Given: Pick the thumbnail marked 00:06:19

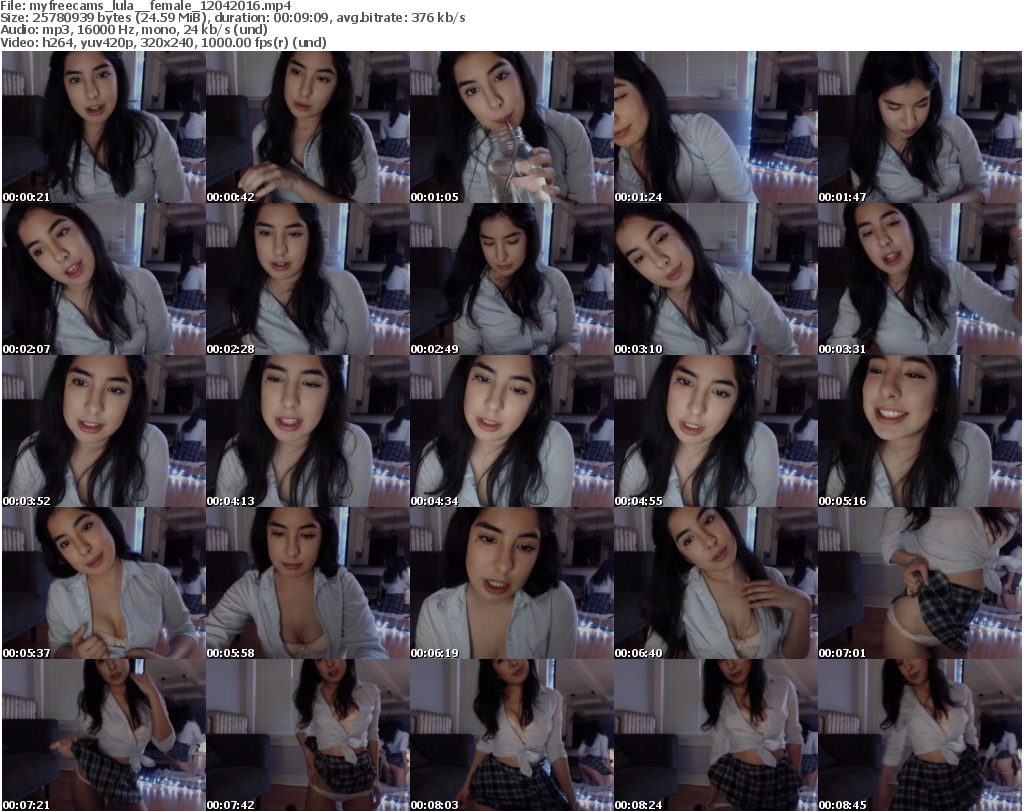Looking at the screenshot, I should (511, 583).
